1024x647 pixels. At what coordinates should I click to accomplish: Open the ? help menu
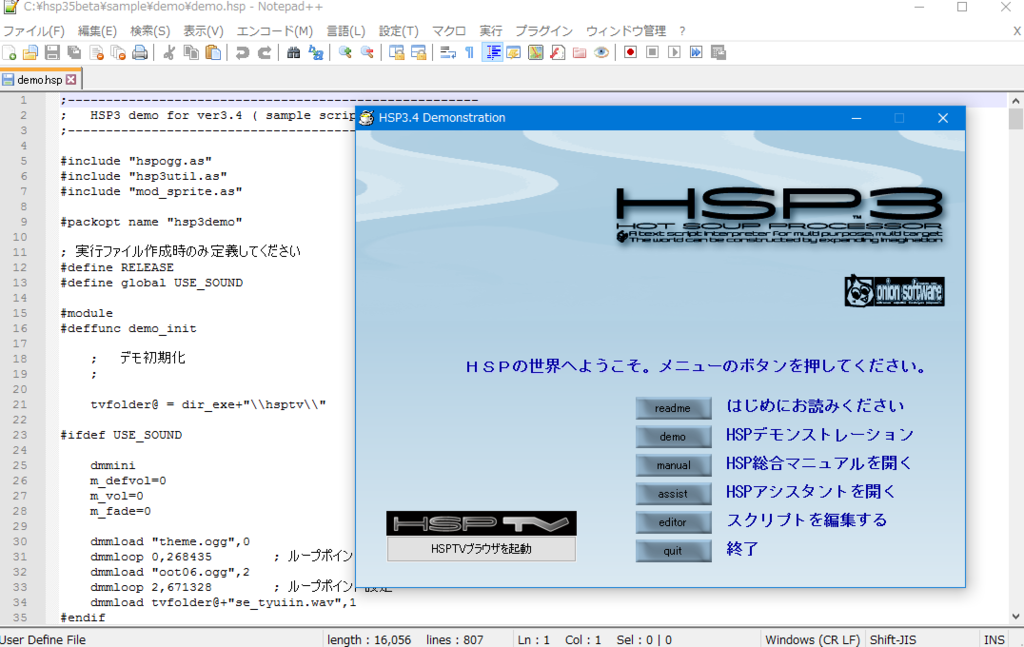(682, 31)
